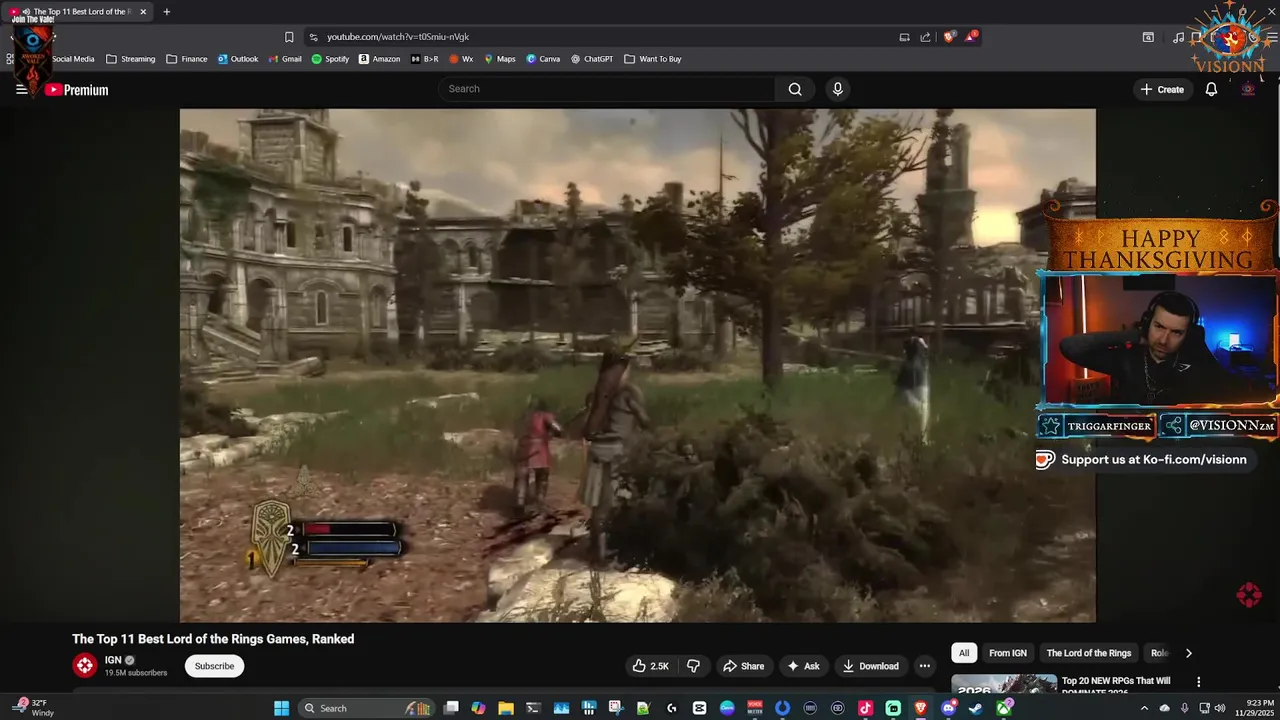Select The Lord of the Rings chip
1280x720 pixels.
tap(1089, 653)
